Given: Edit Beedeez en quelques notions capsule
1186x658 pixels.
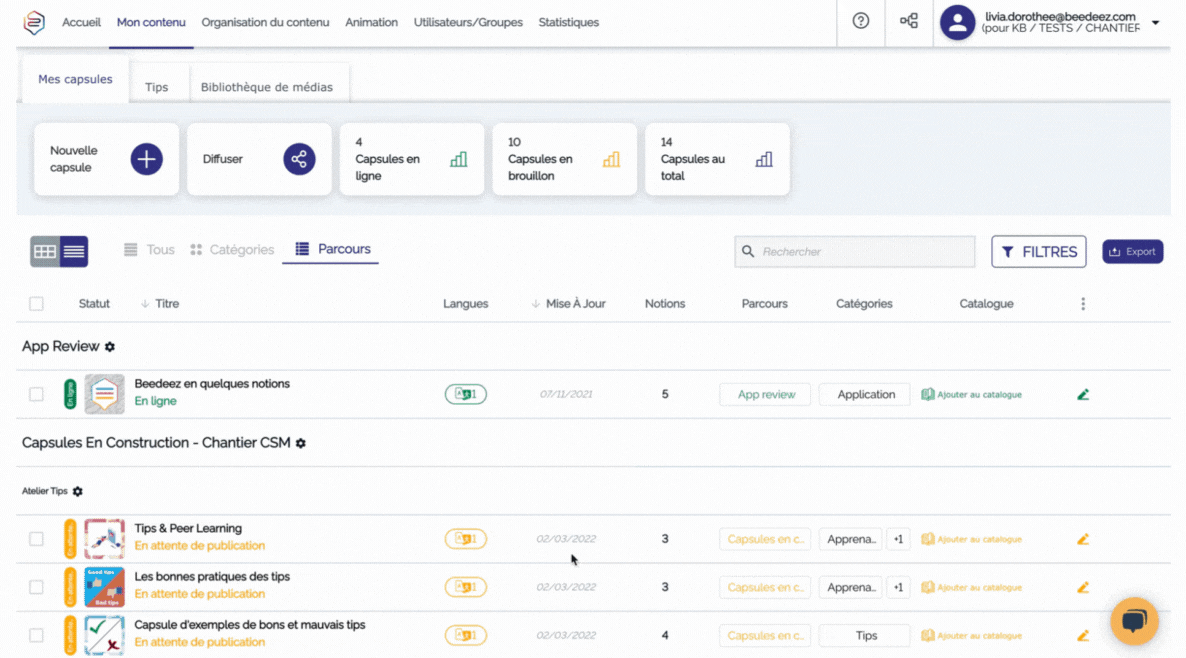Looking at the screenshot, I should point(1083,395).
